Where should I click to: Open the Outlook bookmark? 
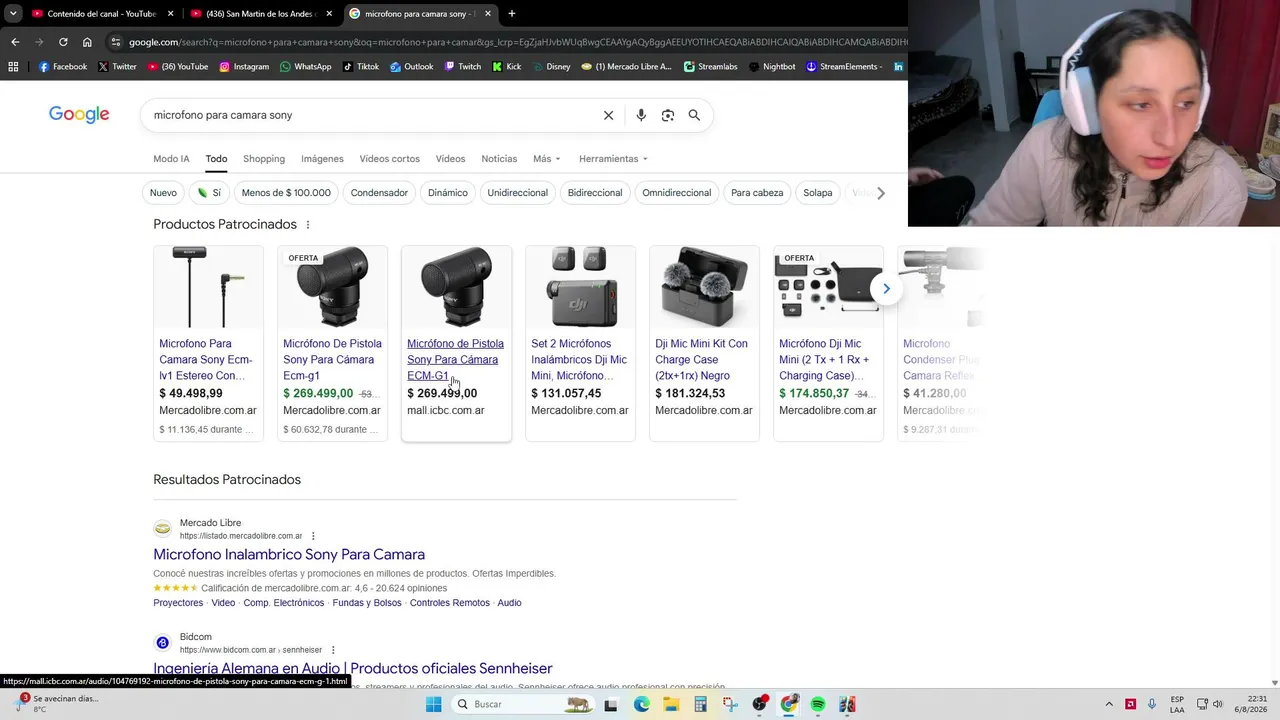[x=412, y=67]
